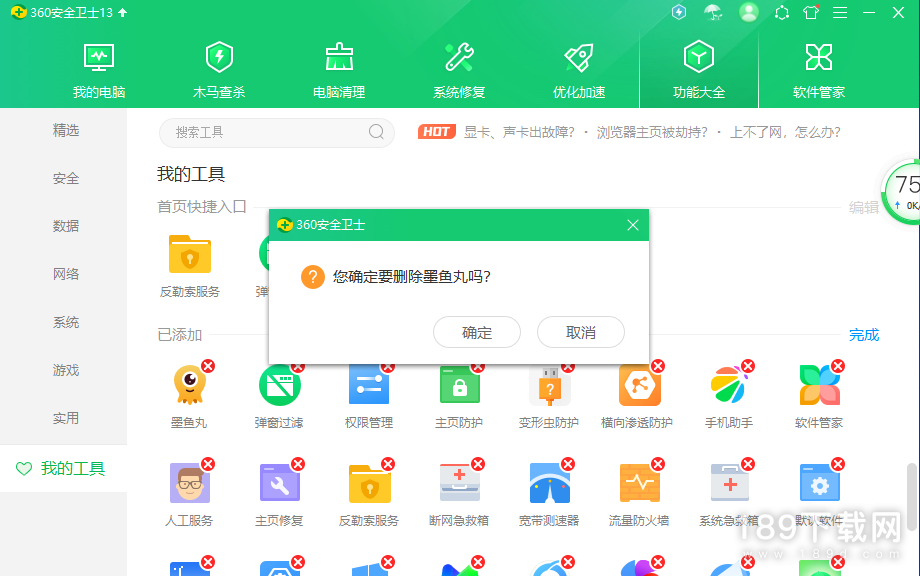Click the 默认软件 tool icon
Screen dimensions: 920x576
820,483
